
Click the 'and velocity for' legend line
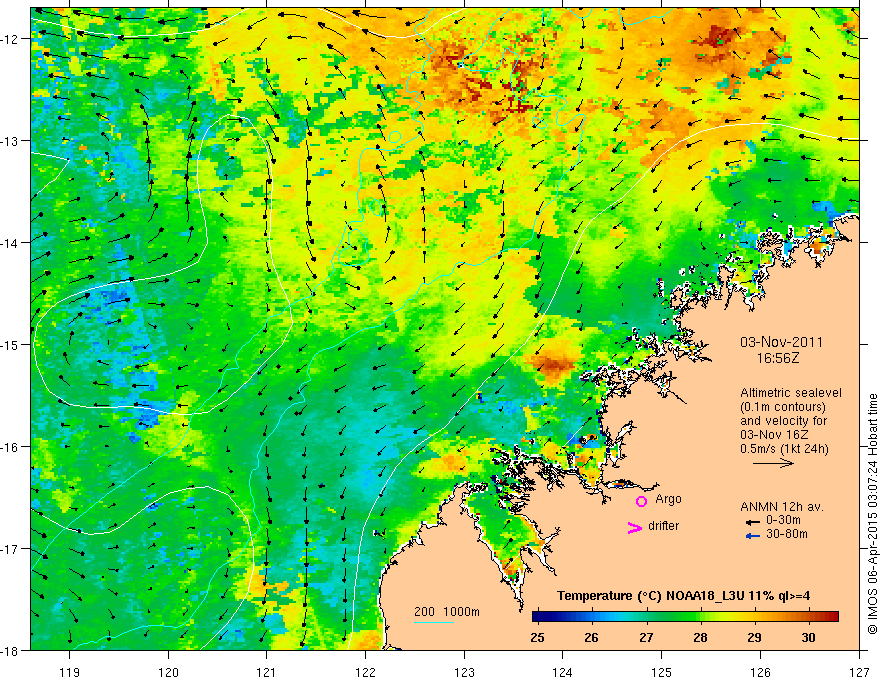click(783, 421)
